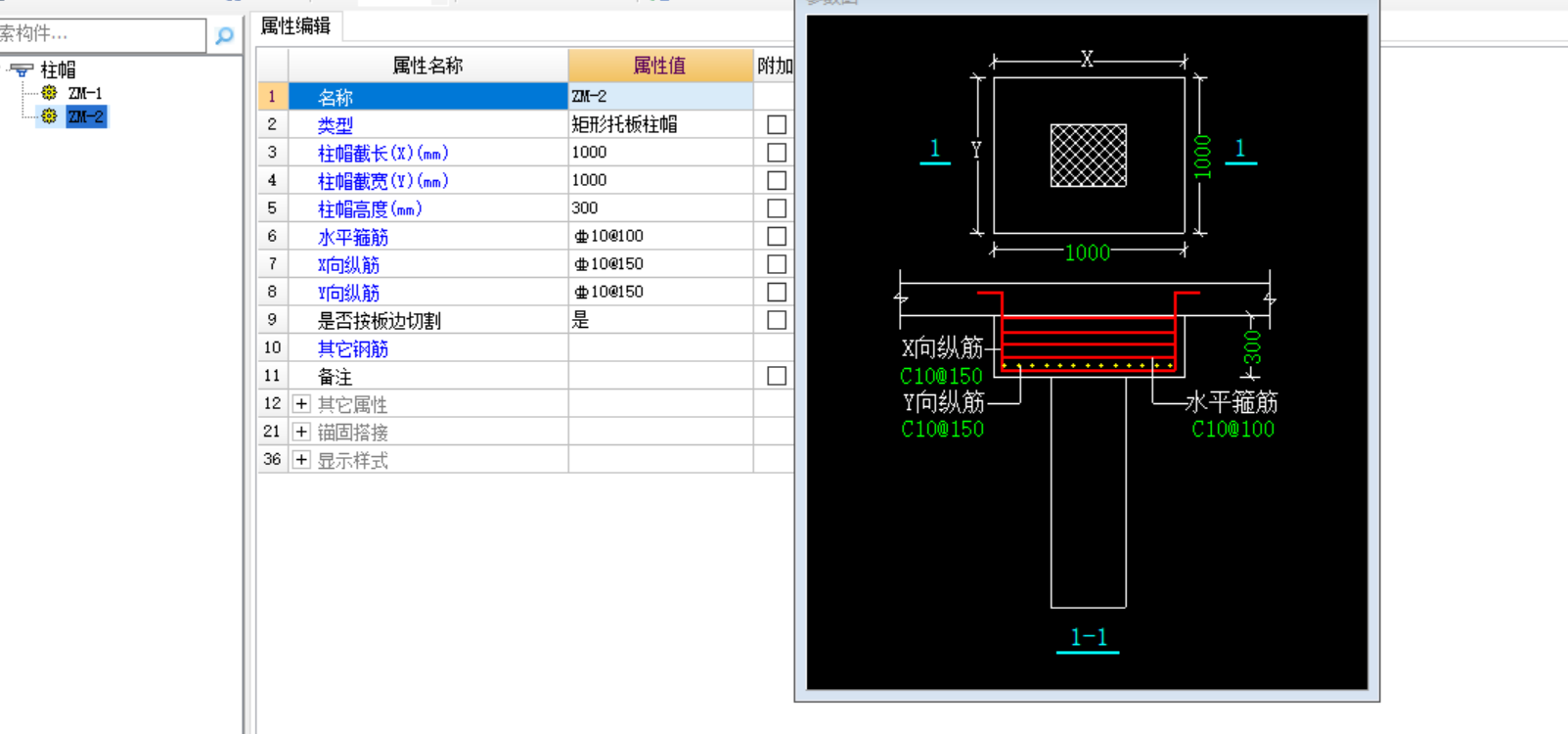
Task: Click the component search input field
Action: (103, 34)
